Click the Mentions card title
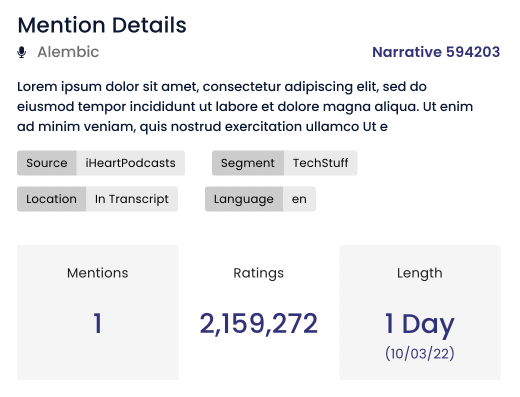Screen dimensions: 520x397 pos(98,273)
